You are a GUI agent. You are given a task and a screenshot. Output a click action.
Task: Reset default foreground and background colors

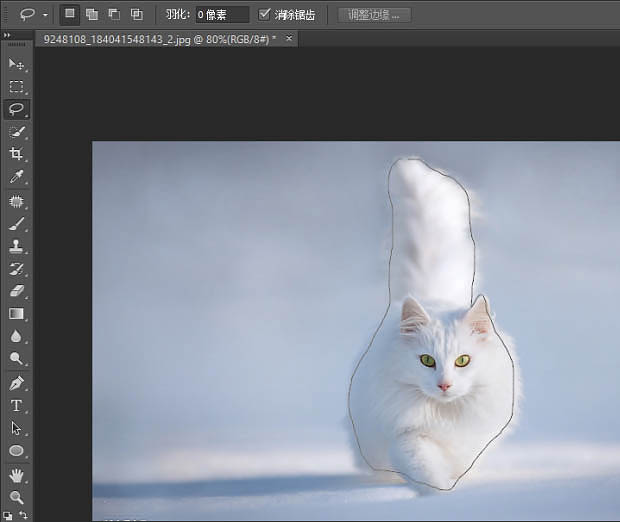[8, 515]
